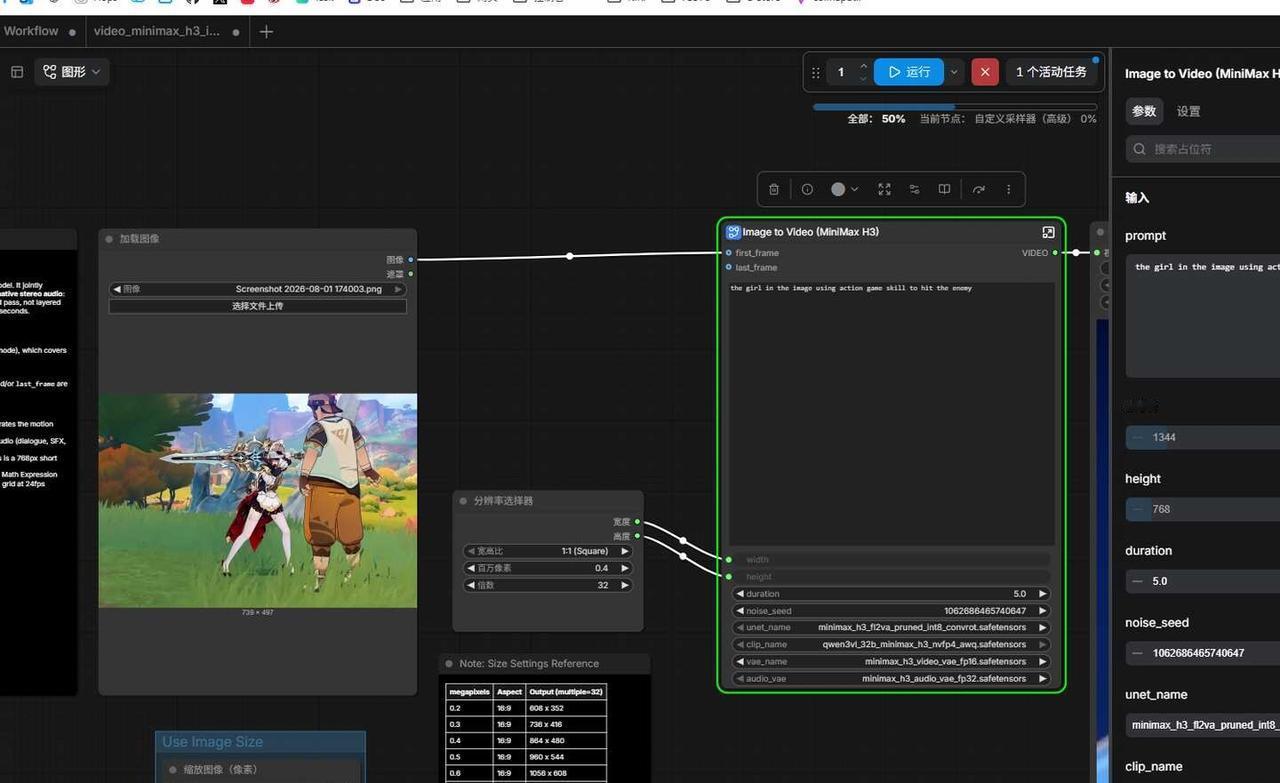Increase the batch count with the up arrow
This screenshot has width=1280, height=783.
pos(864,66)
